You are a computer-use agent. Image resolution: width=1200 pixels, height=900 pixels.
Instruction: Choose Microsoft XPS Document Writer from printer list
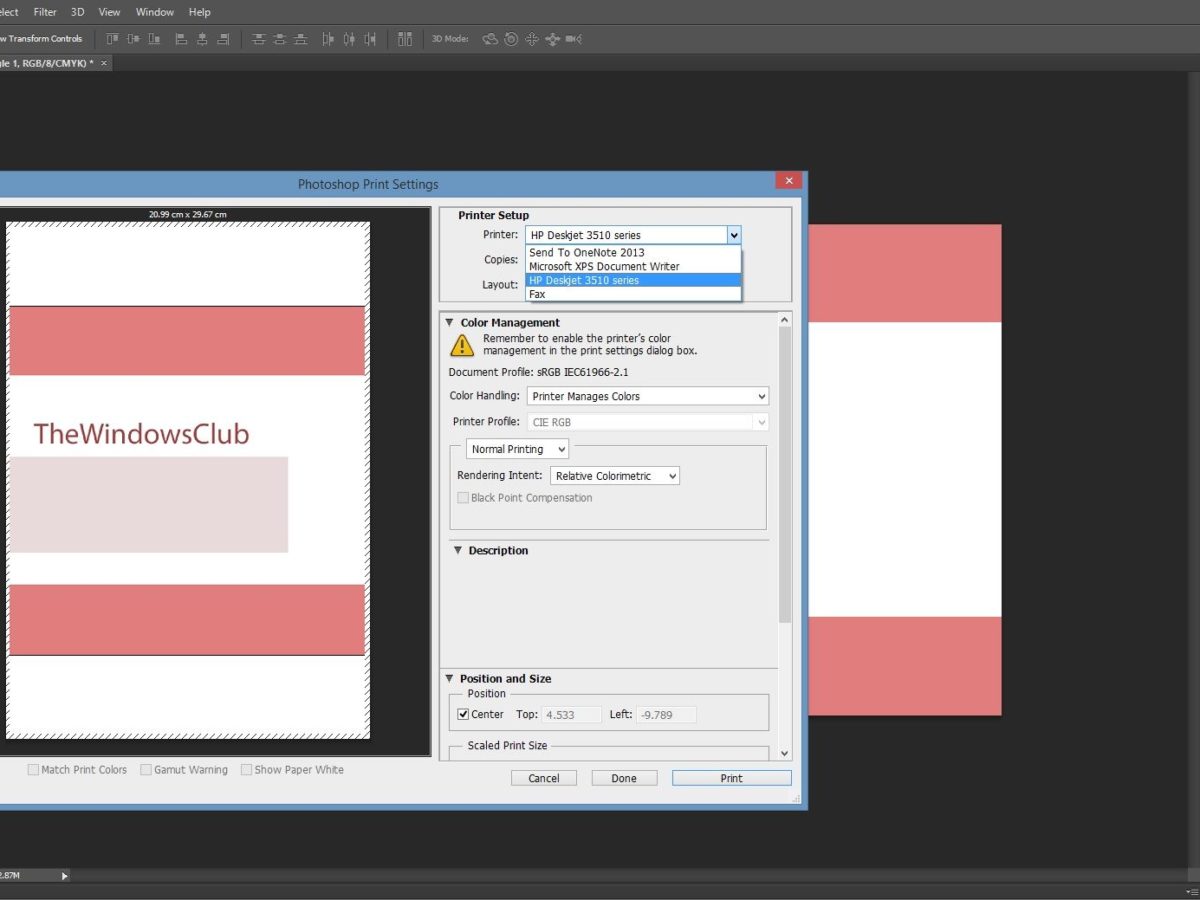coord(604,267)
